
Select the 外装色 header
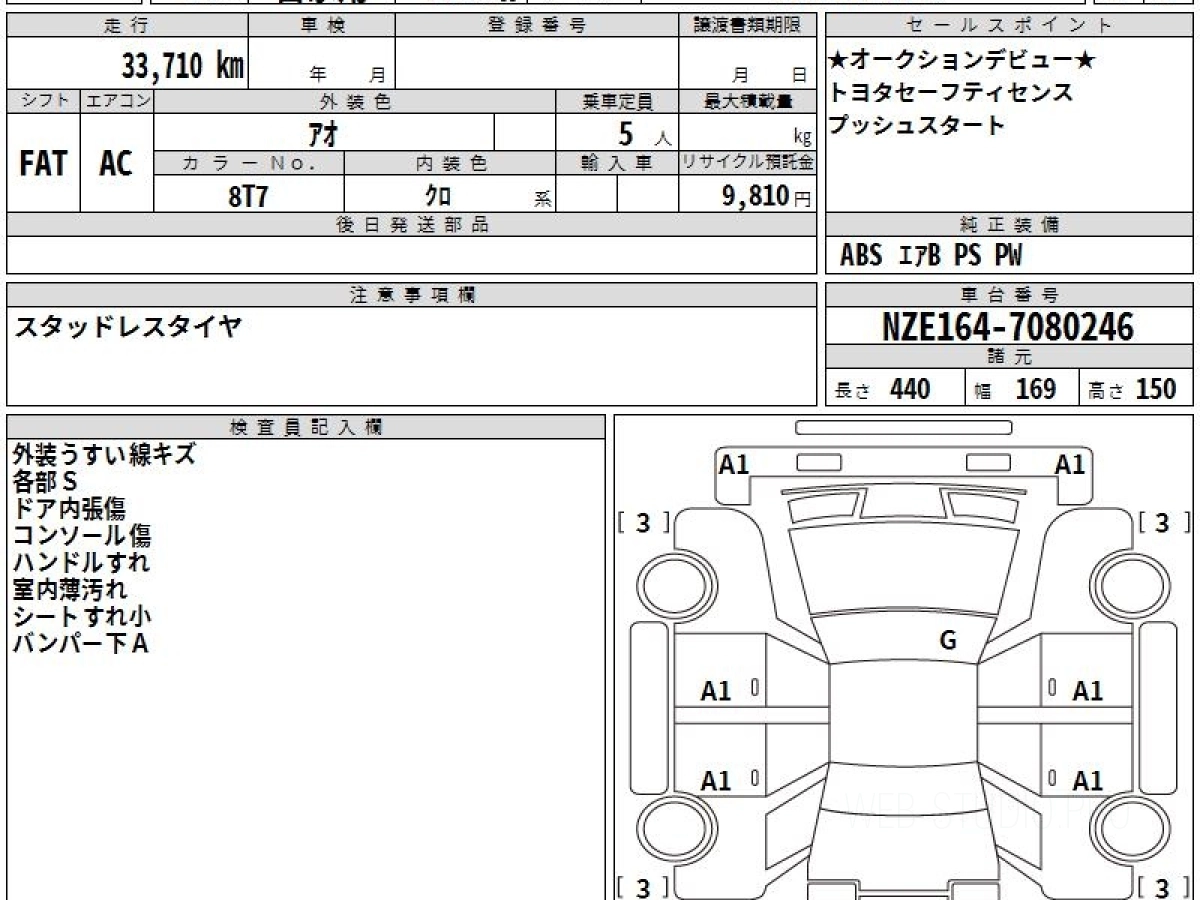pos(355,101)
